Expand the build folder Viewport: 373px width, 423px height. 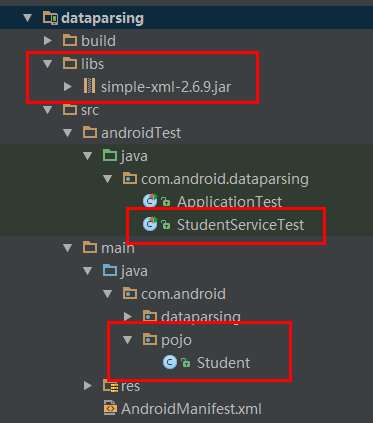(x=48, y=41)
